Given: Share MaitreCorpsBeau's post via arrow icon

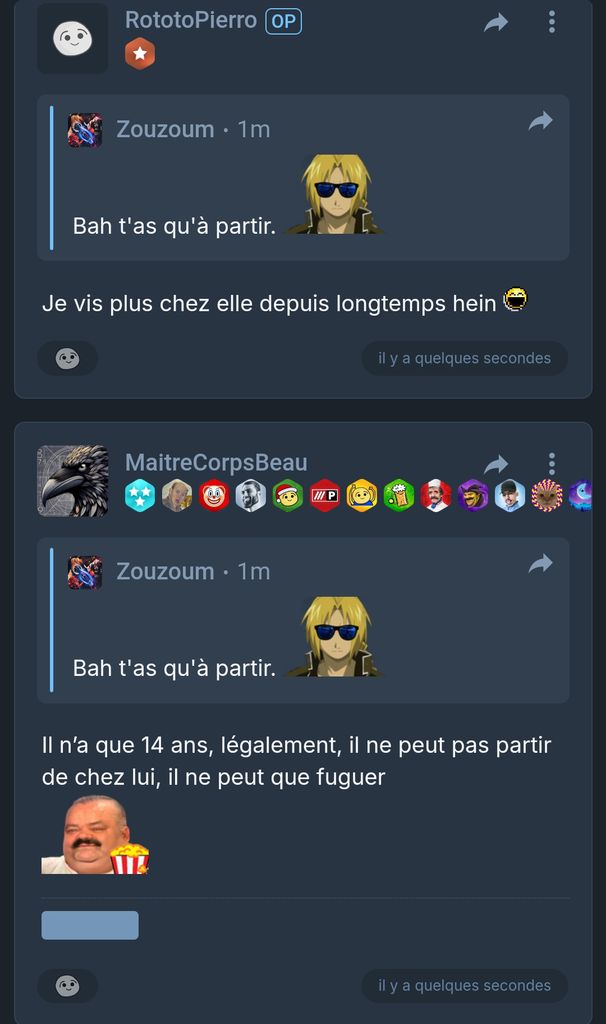Looking at the screenshot, I should pyautogui.click(x=496, y=464).
